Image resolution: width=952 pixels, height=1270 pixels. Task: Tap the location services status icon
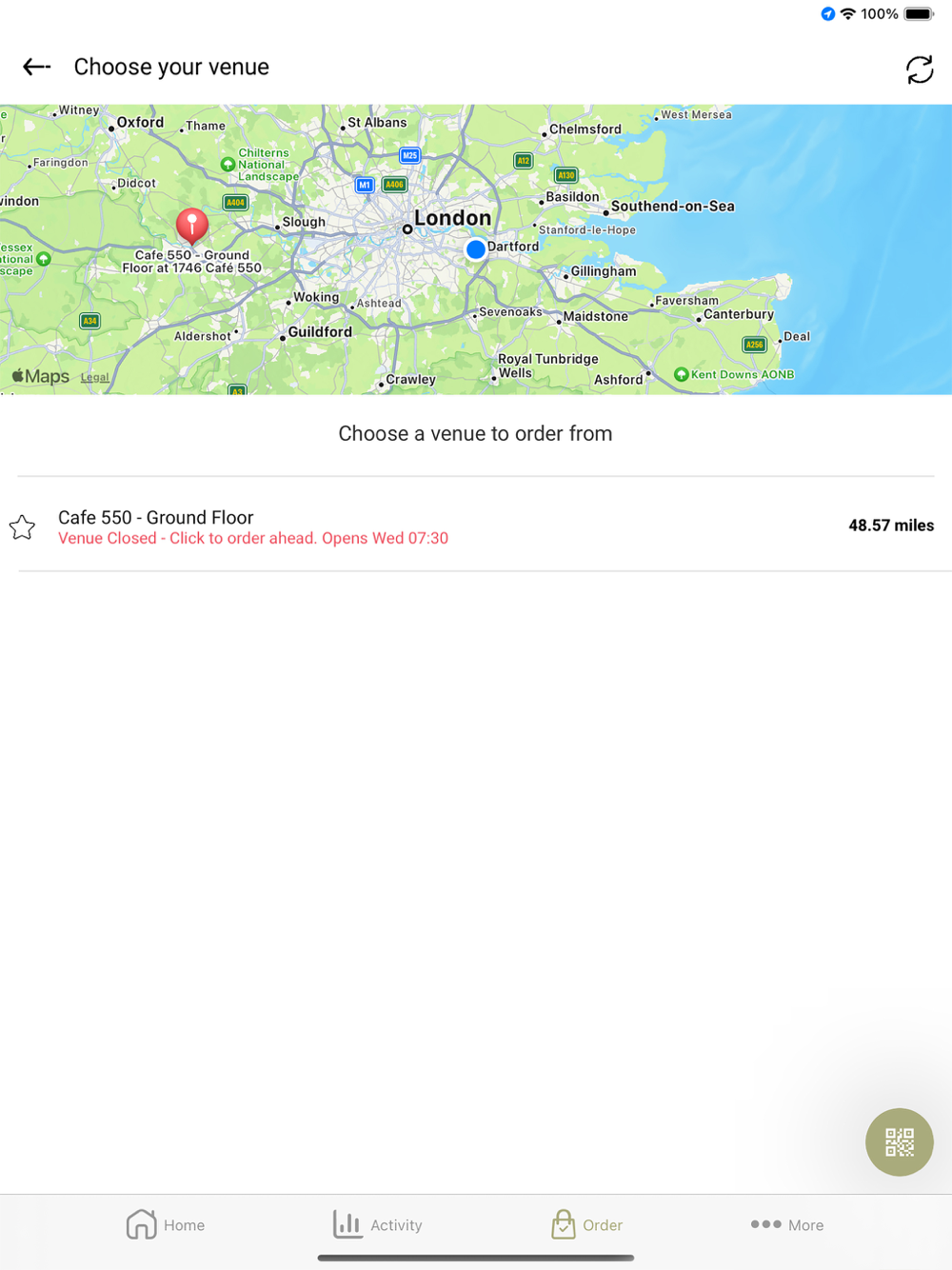(827, 14)
